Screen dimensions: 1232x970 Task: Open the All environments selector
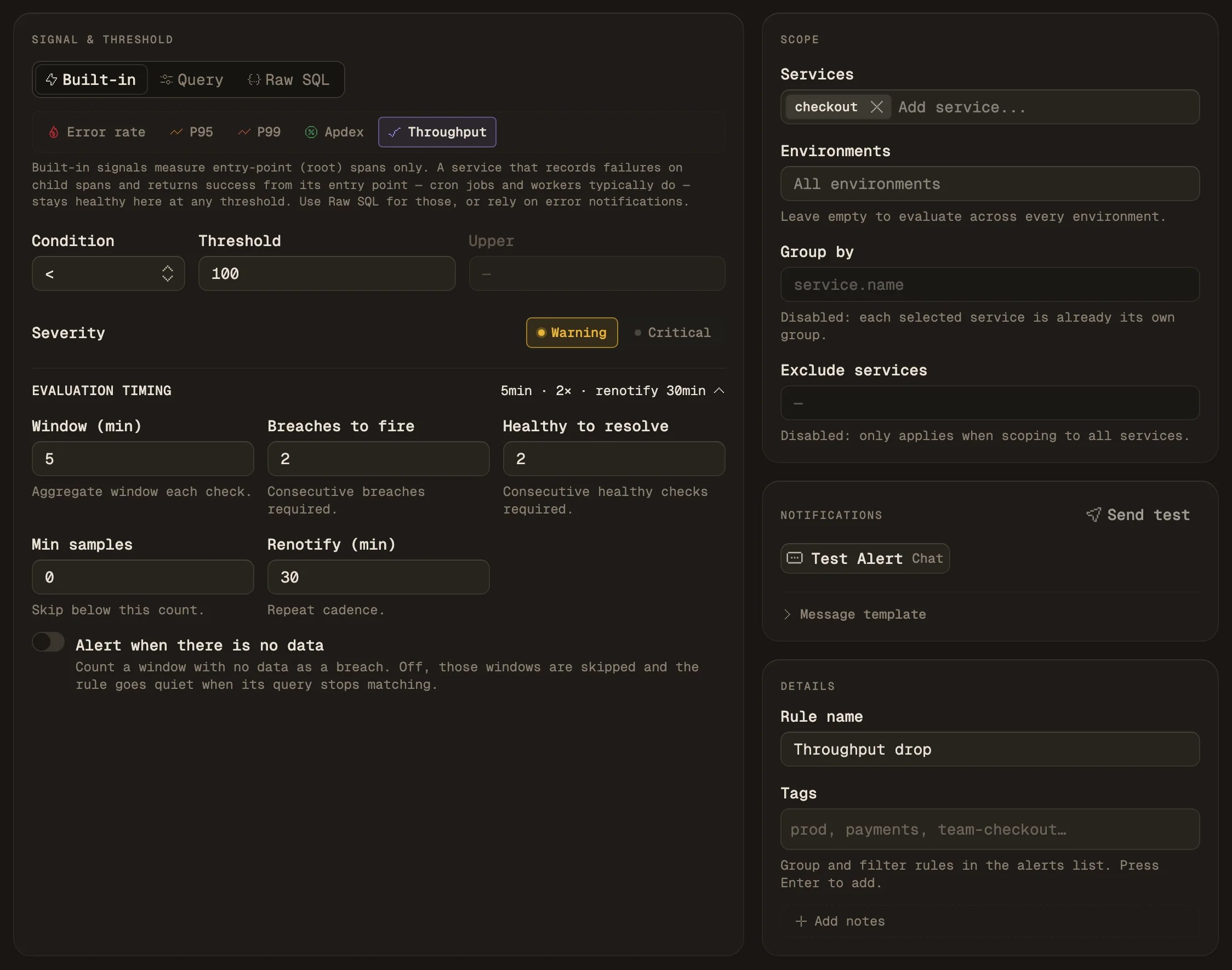point(989,184)
